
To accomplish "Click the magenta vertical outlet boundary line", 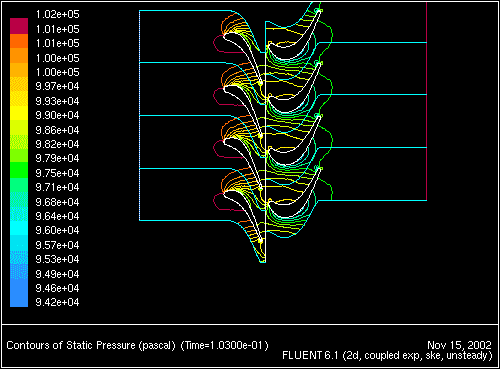I will pos(427,101).
